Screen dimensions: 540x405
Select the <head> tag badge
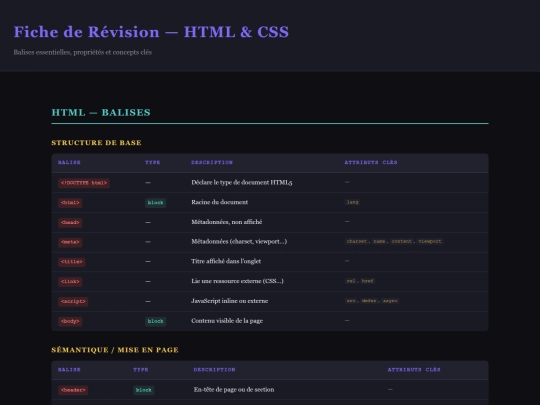coord(70,222)
